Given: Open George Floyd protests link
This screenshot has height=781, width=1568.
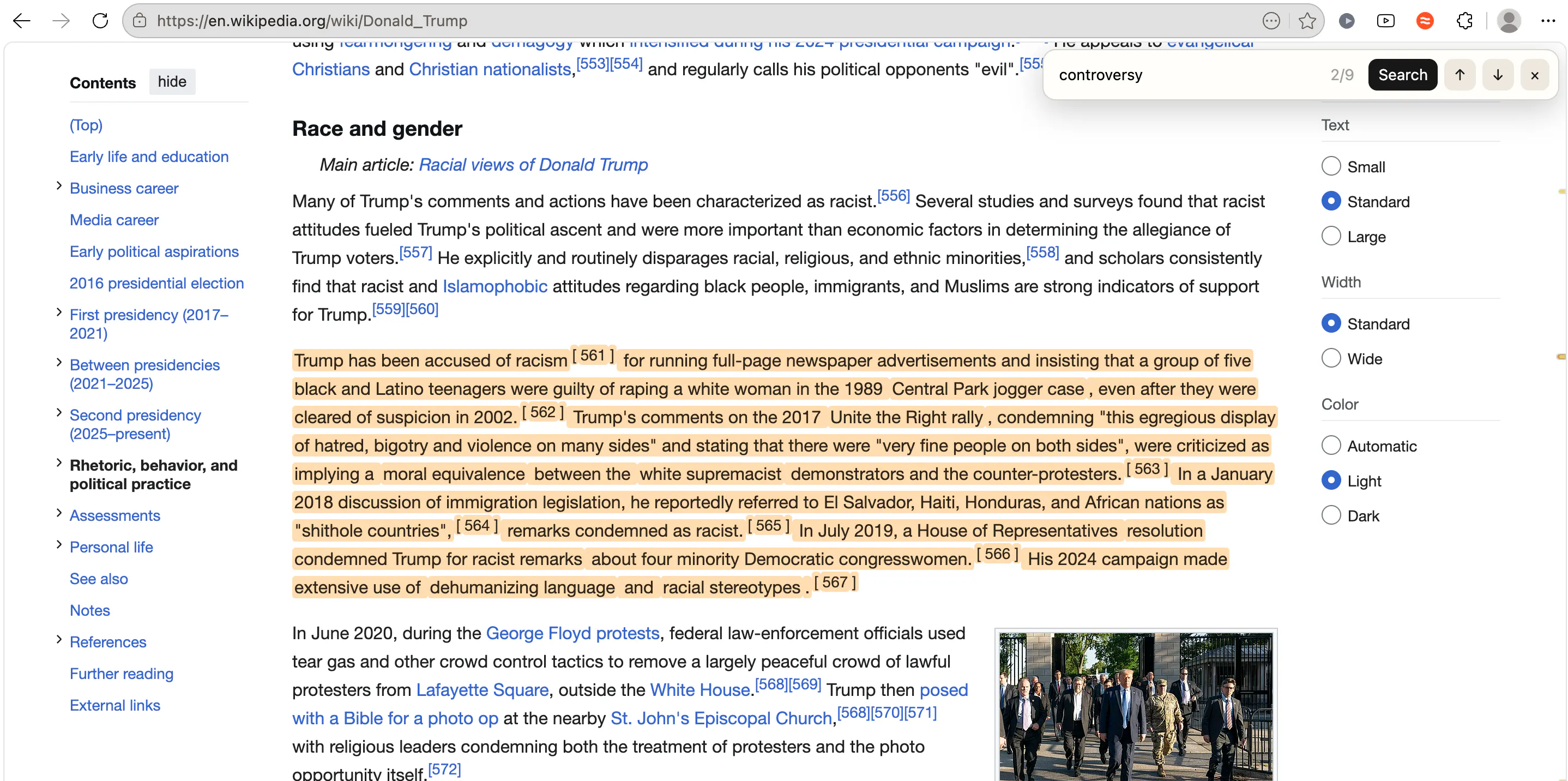Looking at the screenshot, I should click(573, 633).
